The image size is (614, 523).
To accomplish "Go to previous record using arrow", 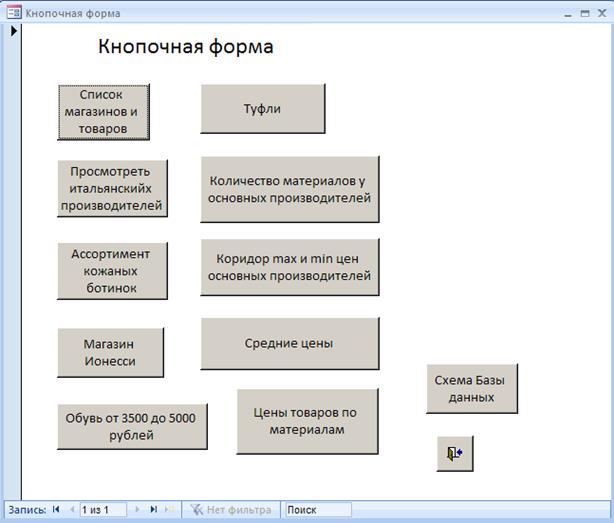I will pyautogui.click(x=71, y=510).
